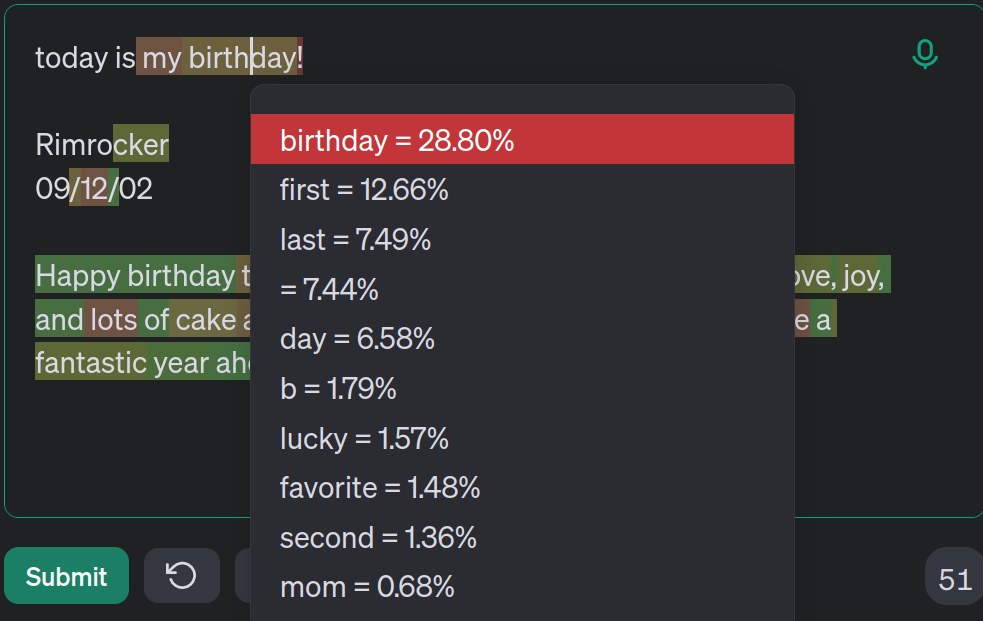Click the token count badge showing 51

click(954, 577)
